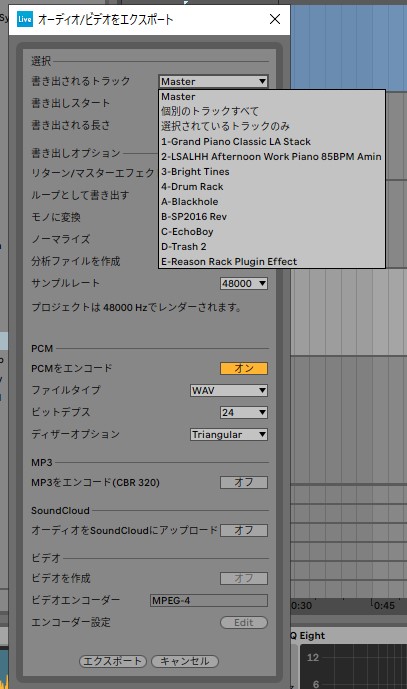Viewport: 407px width, 689px height.
Task: Open the sample rate 48000 dropdown
Action: tap(244, 283)
